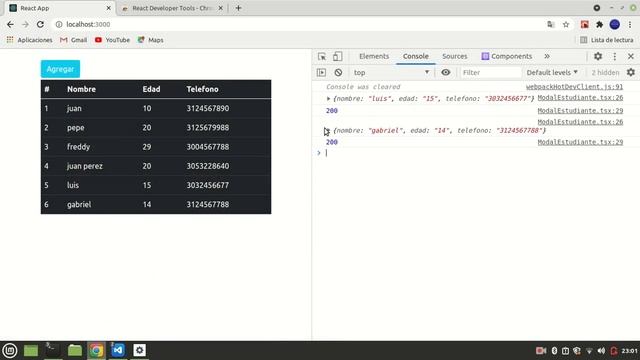Go back in browser history
Screen dimensions: 640x360
[x=10, y=24]
